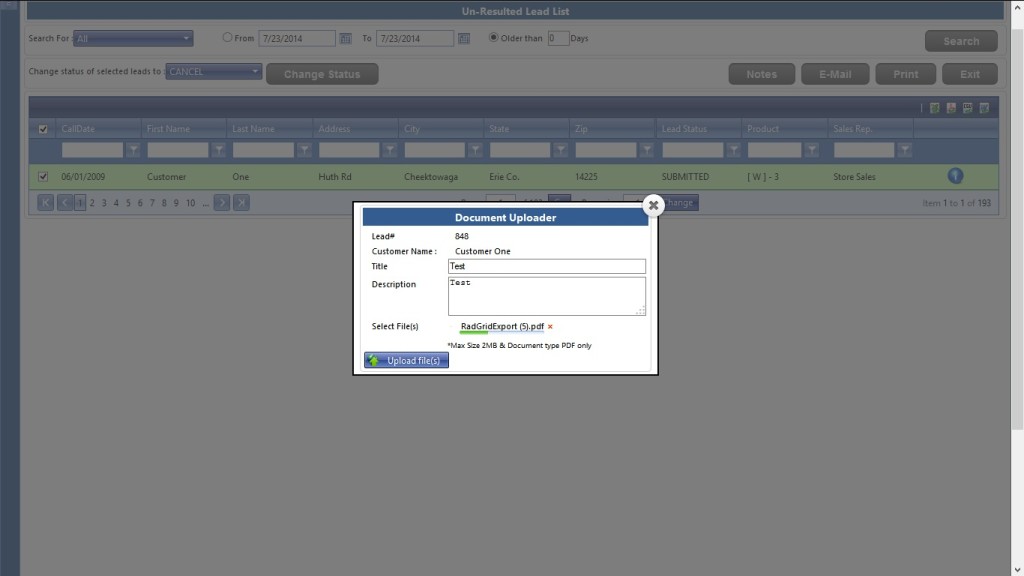This screenshot has width=1024, height=576.
Task: Select the From date radio button
Action: pos(227,38)
